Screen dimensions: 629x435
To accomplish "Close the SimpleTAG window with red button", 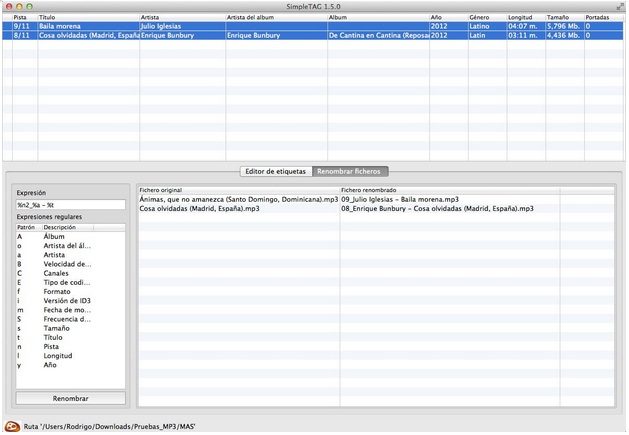I will [9, 6].
